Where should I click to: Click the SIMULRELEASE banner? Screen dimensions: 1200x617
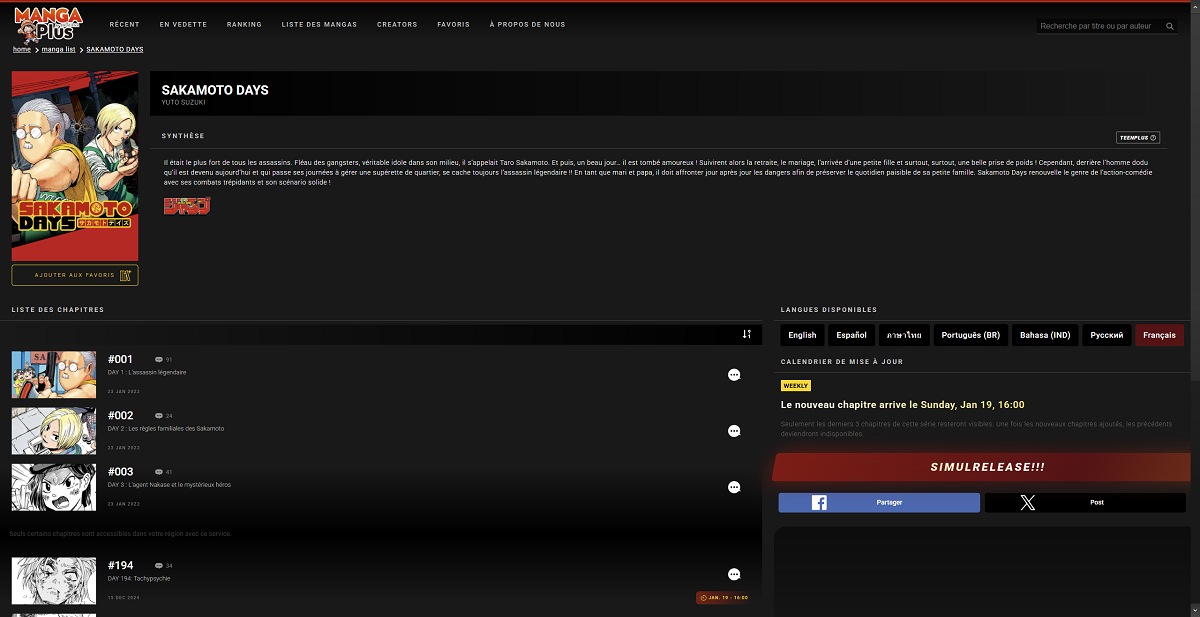click(x=987, y=467)
